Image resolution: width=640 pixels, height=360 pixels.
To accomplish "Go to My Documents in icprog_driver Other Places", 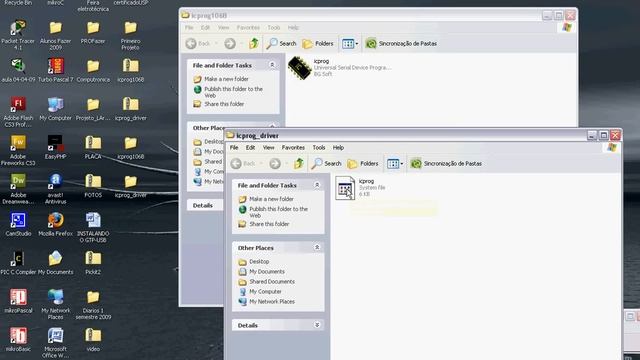I will click(262, 271).
